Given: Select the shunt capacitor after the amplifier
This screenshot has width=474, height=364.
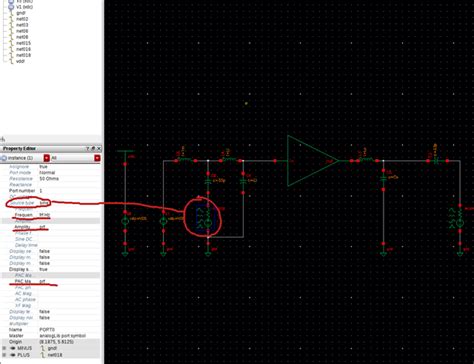Looking at the screenshot, I should point(383,178).
